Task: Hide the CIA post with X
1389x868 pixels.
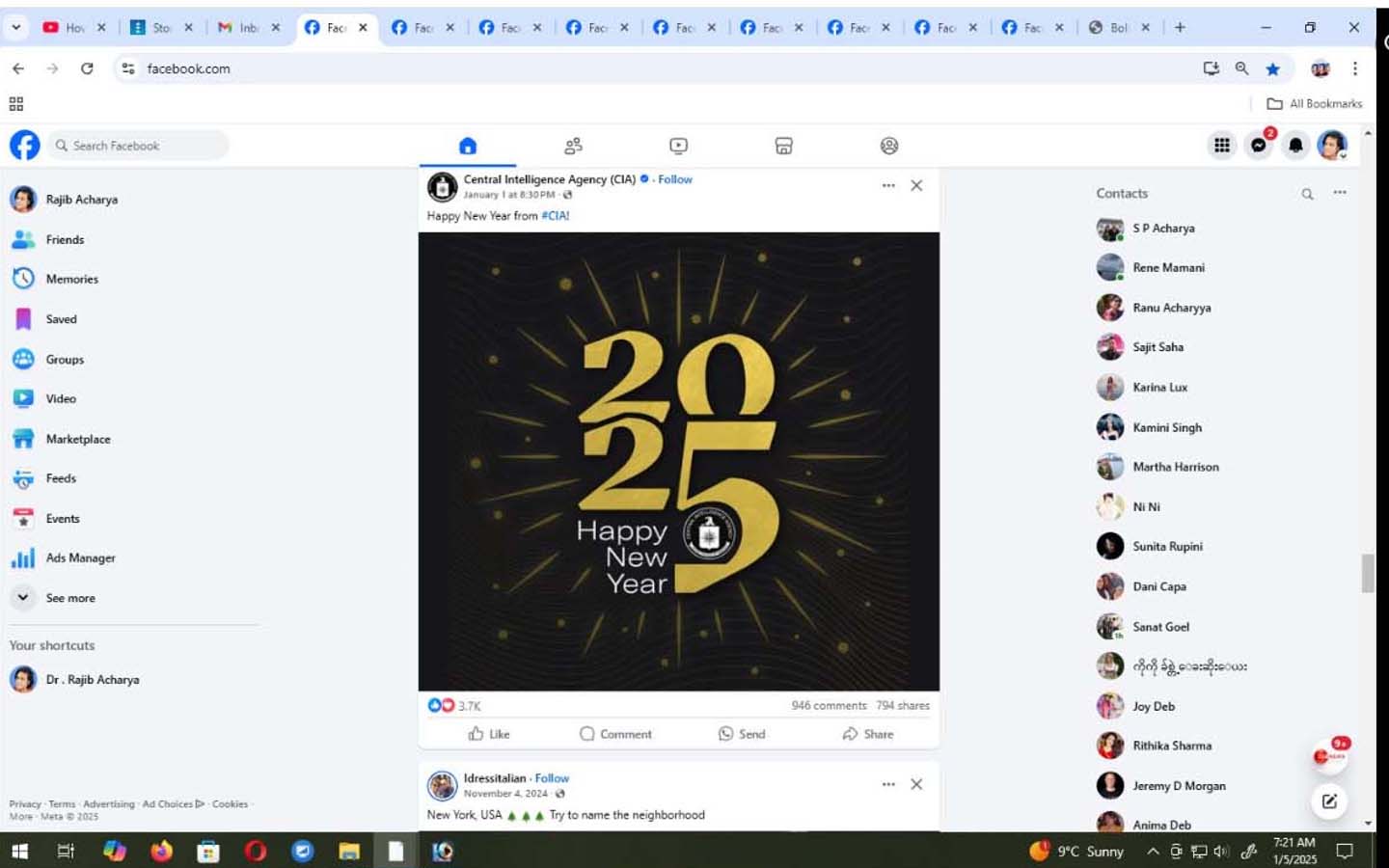Action: click(x=916, y=185)
